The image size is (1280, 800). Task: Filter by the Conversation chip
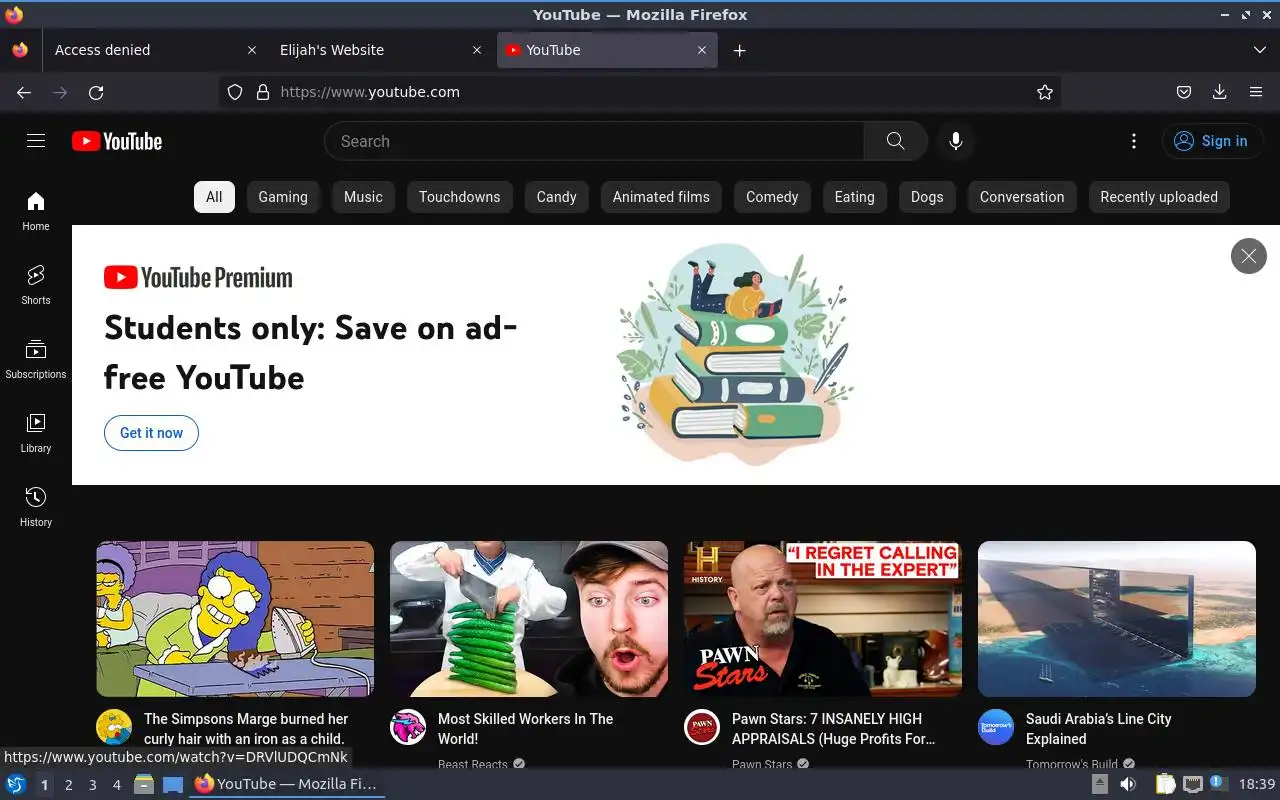point(1022,197)
